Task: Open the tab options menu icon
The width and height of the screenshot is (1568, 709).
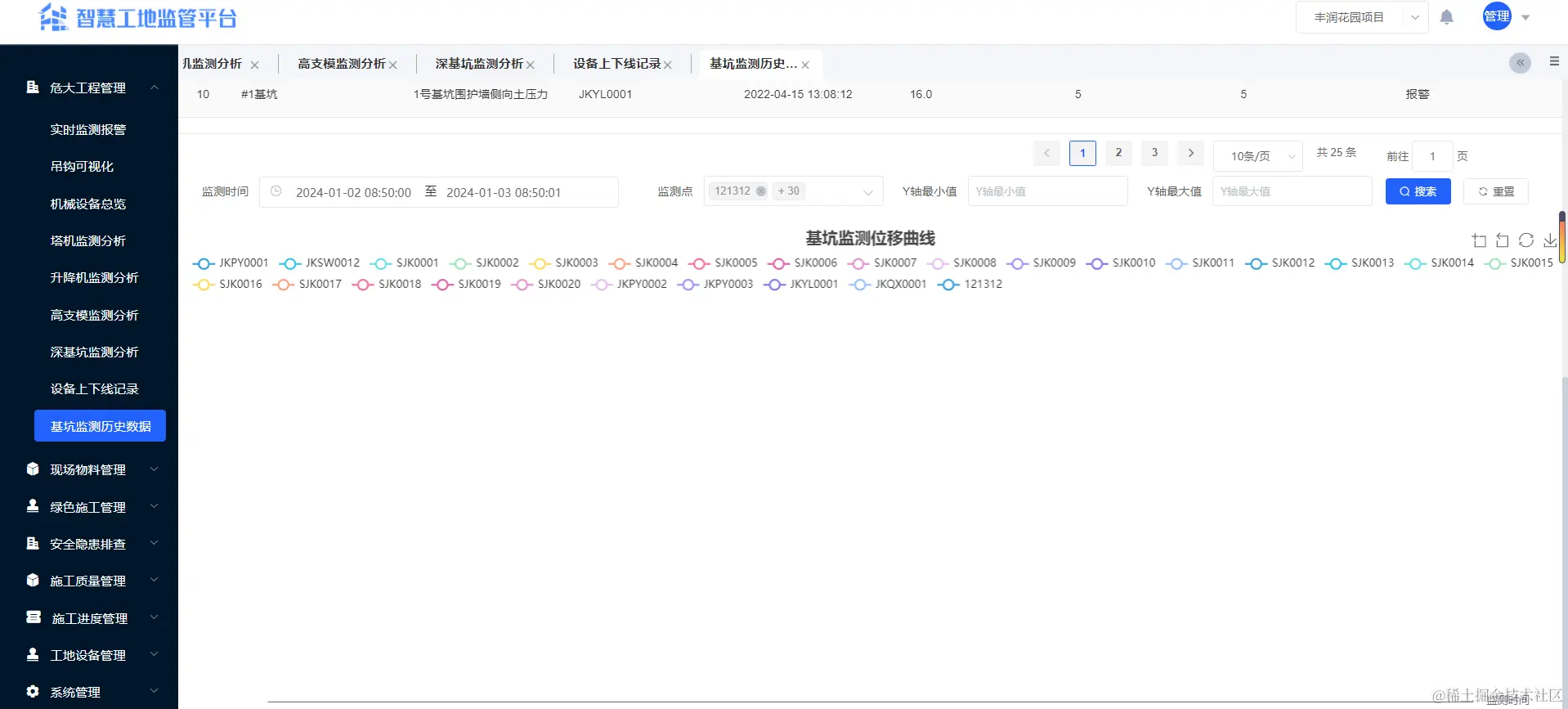Action: (x=1554, y=61)
